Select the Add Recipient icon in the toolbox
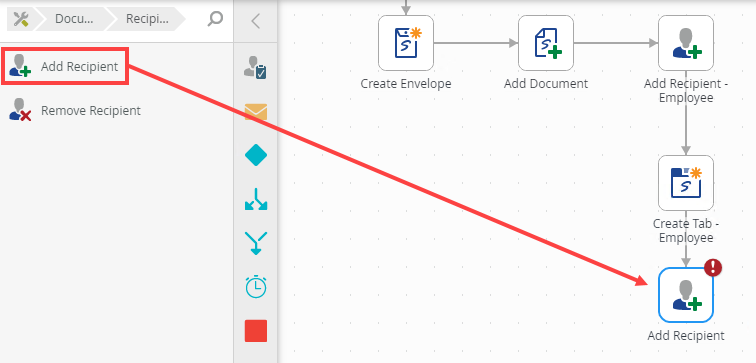This screenshot has height=363, width=756. pos(20,66)
